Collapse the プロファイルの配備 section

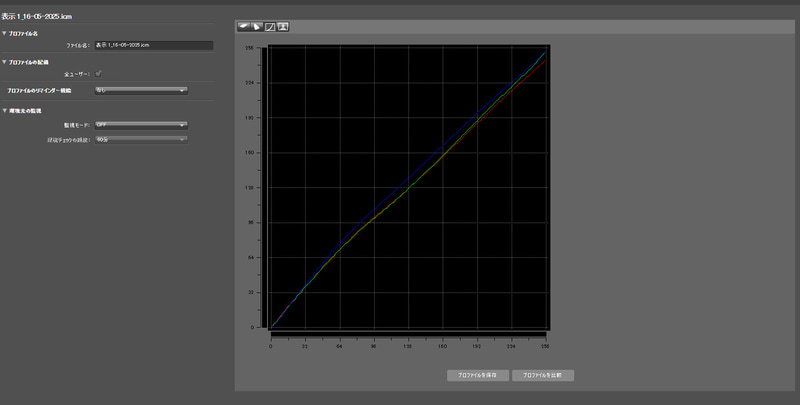[x=5, y=62]
